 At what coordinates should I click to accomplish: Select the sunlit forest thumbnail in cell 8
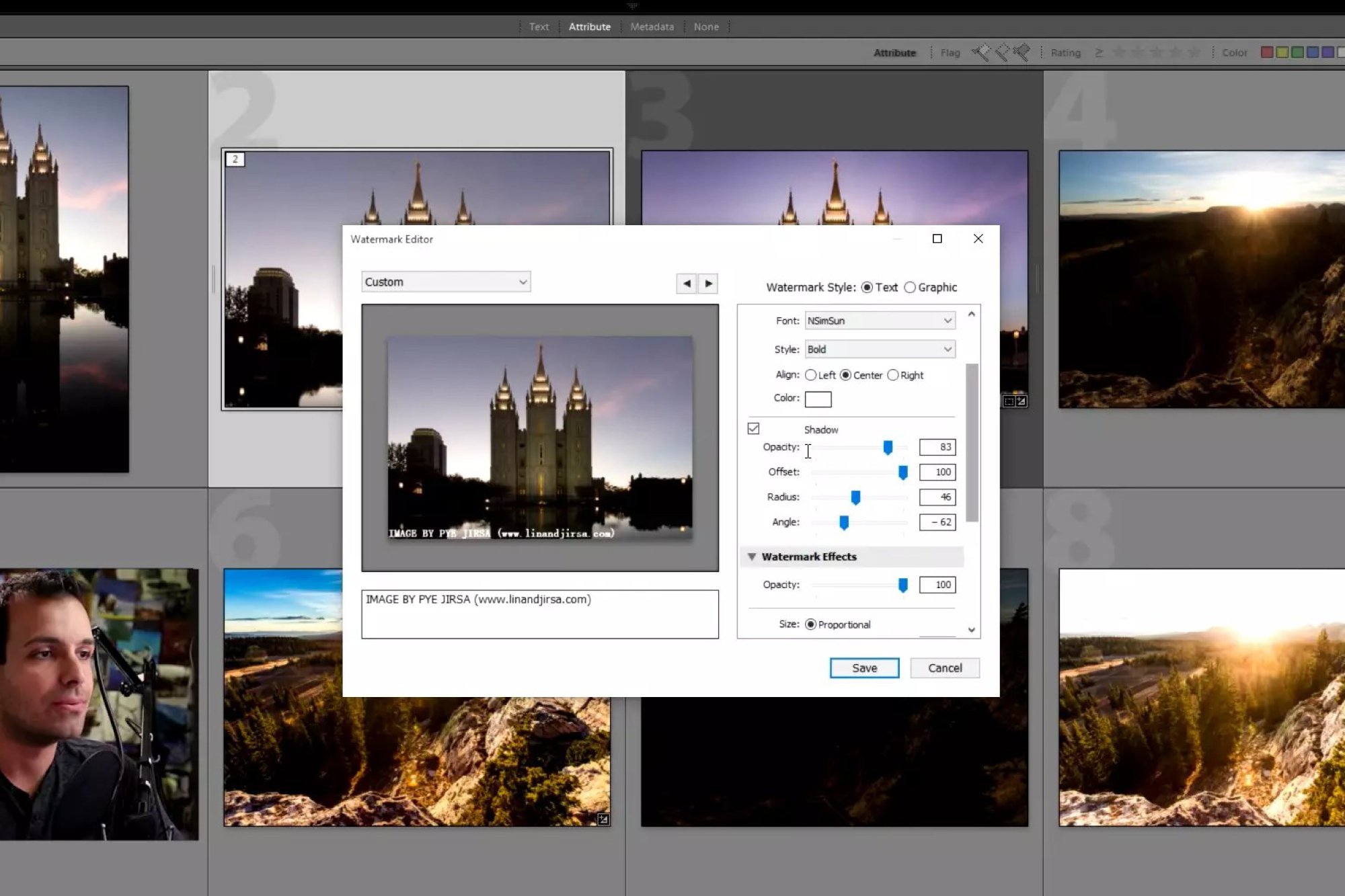(1202, 698)
